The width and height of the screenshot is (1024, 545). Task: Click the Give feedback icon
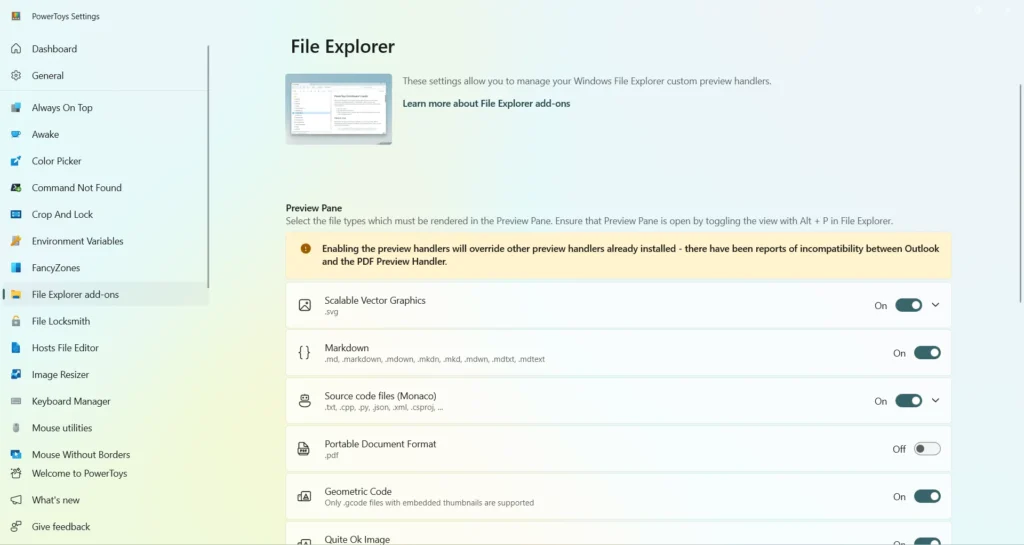16,527
